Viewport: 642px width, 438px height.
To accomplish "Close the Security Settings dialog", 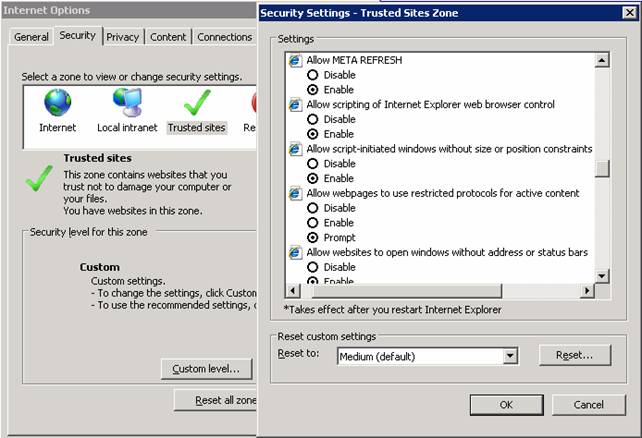I will [x=629, y=13].
